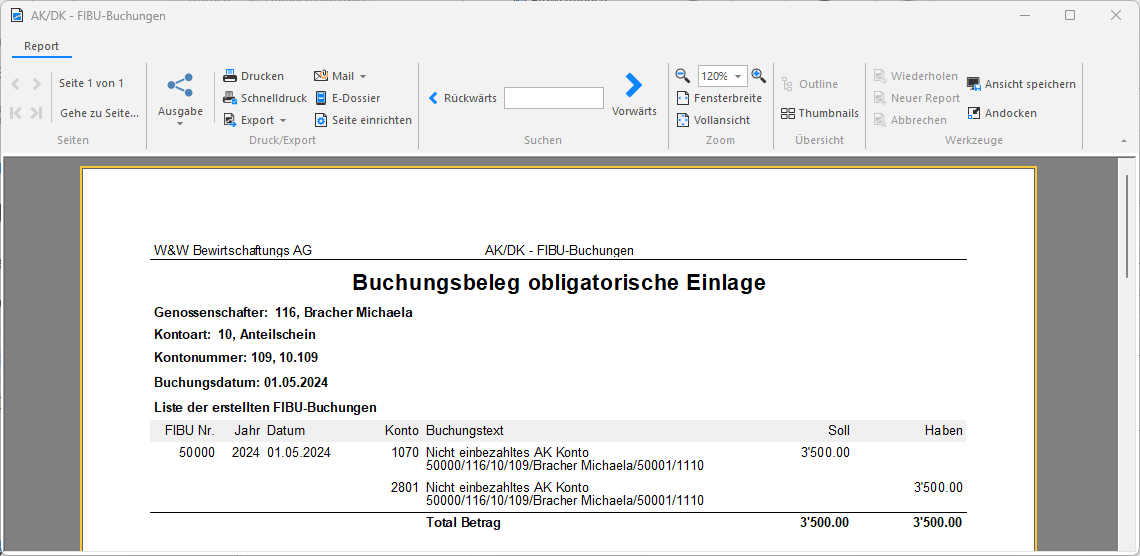
Task: Zoom out with magnifier minus icon
Action: pos(682,76)
